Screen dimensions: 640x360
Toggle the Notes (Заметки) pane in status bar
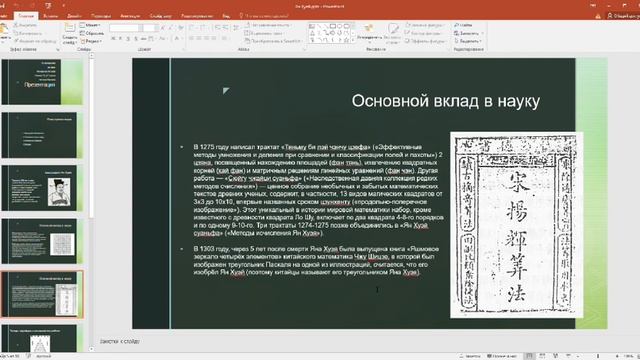469,356
